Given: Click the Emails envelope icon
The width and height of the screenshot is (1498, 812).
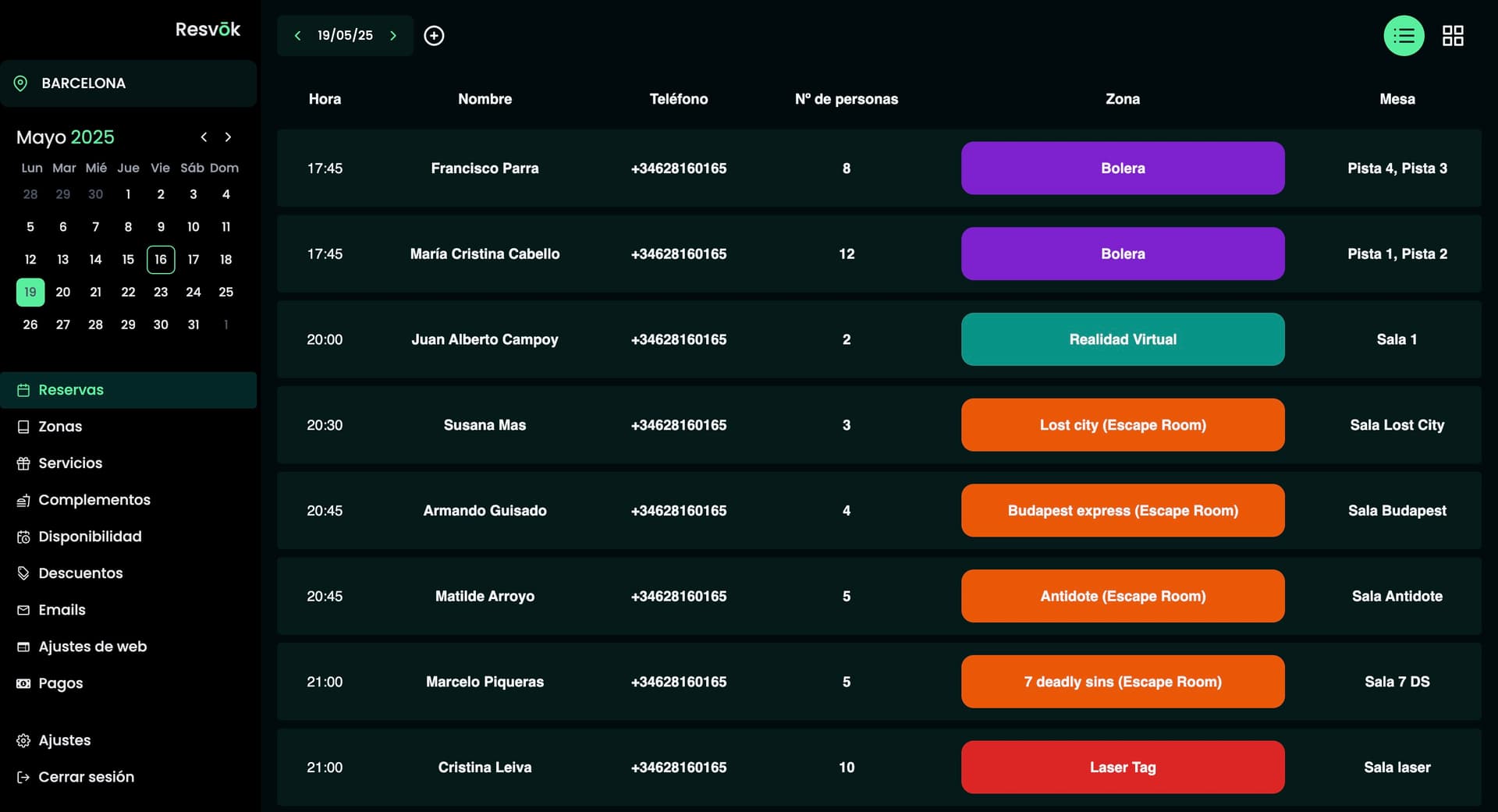Looking at the screenshot, I should pyautogui.click(x=23, y=610).
